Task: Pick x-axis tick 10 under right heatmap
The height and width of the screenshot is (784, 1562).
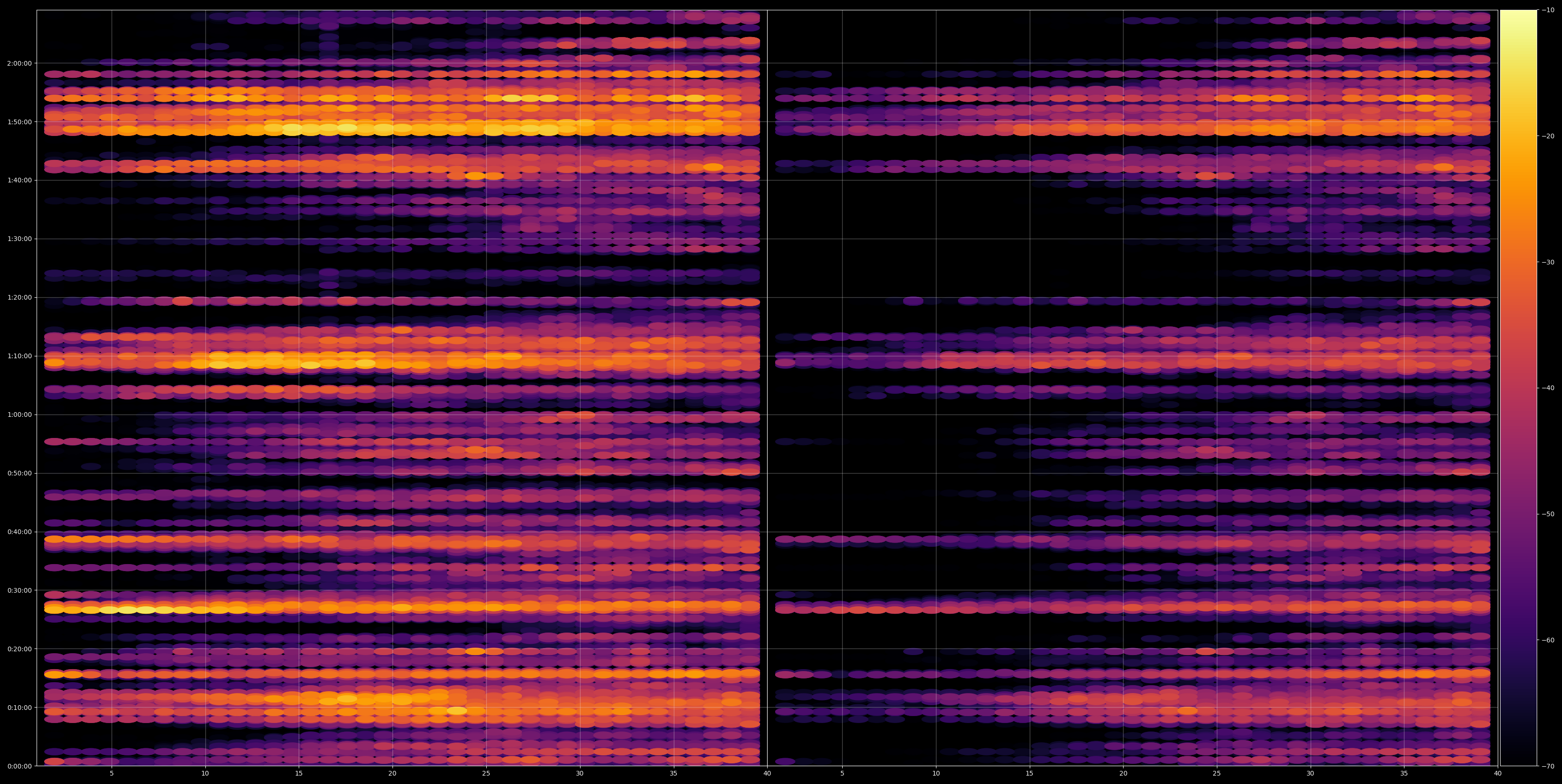Action: (x=936, y=774)
